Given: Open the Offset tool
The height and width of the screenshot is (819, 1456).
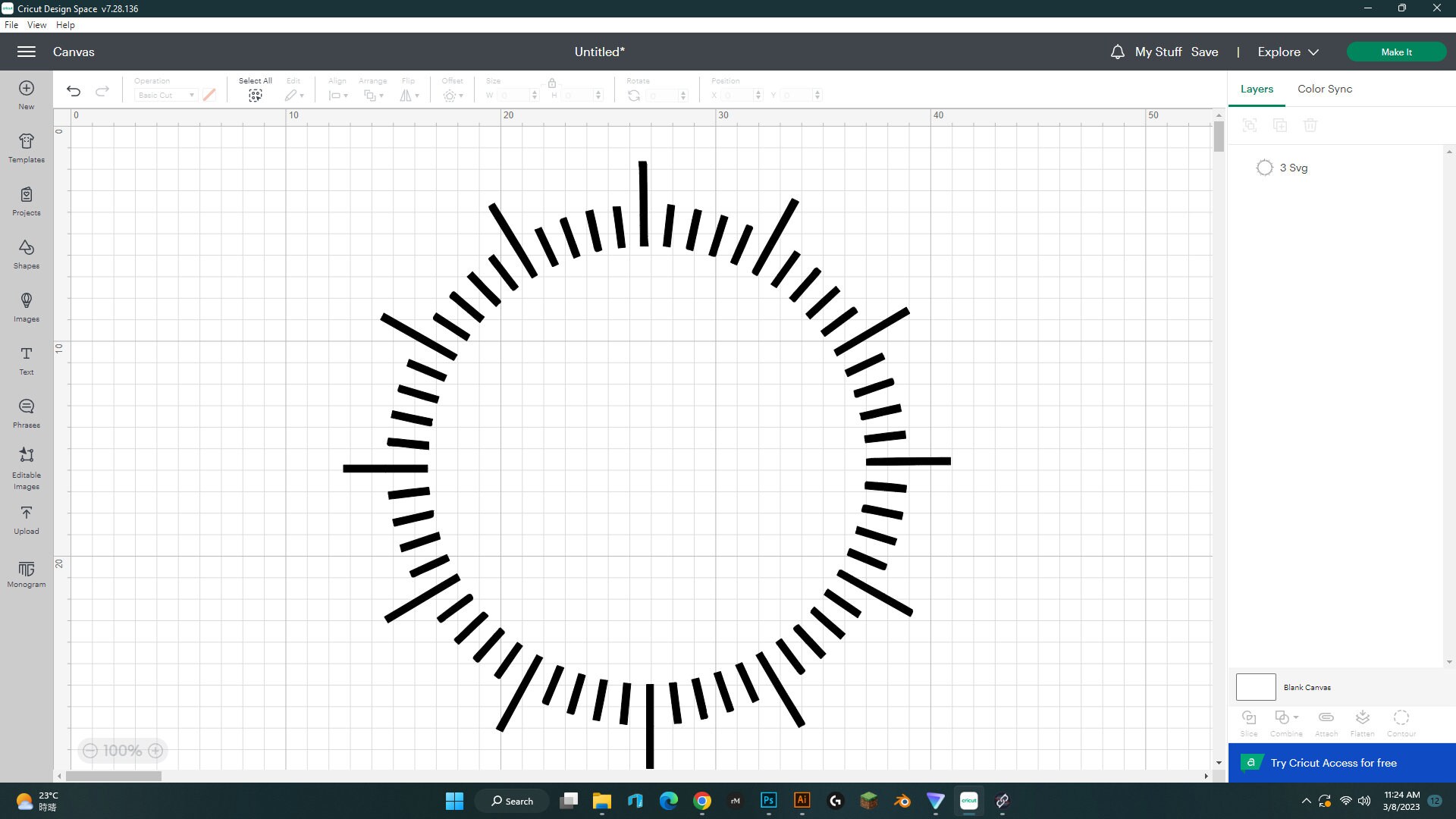Looking at the screenshot, I should coord(452,94).
